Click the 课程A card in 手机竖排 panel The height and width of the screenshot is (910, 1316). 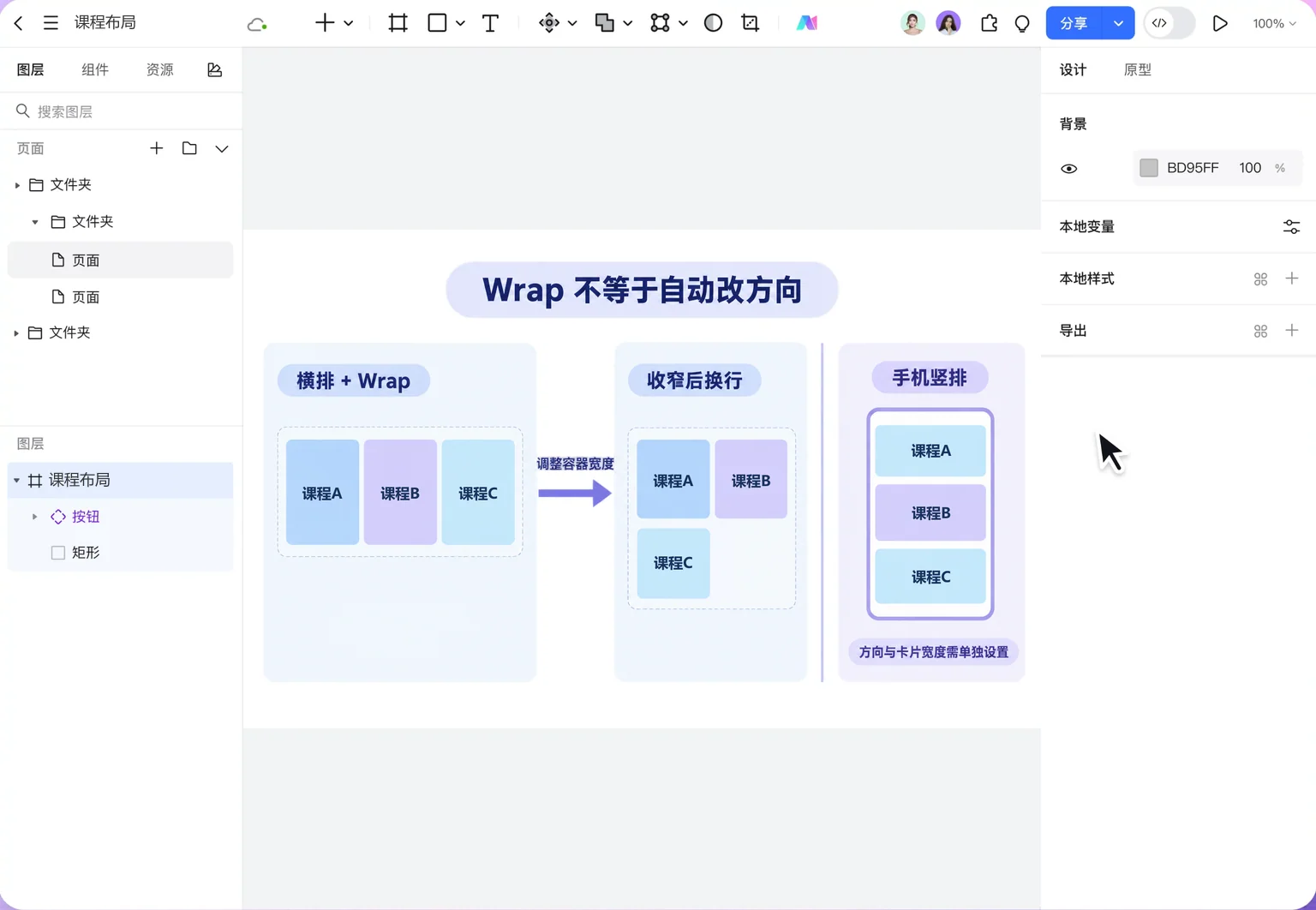click(x=930, y=451)
